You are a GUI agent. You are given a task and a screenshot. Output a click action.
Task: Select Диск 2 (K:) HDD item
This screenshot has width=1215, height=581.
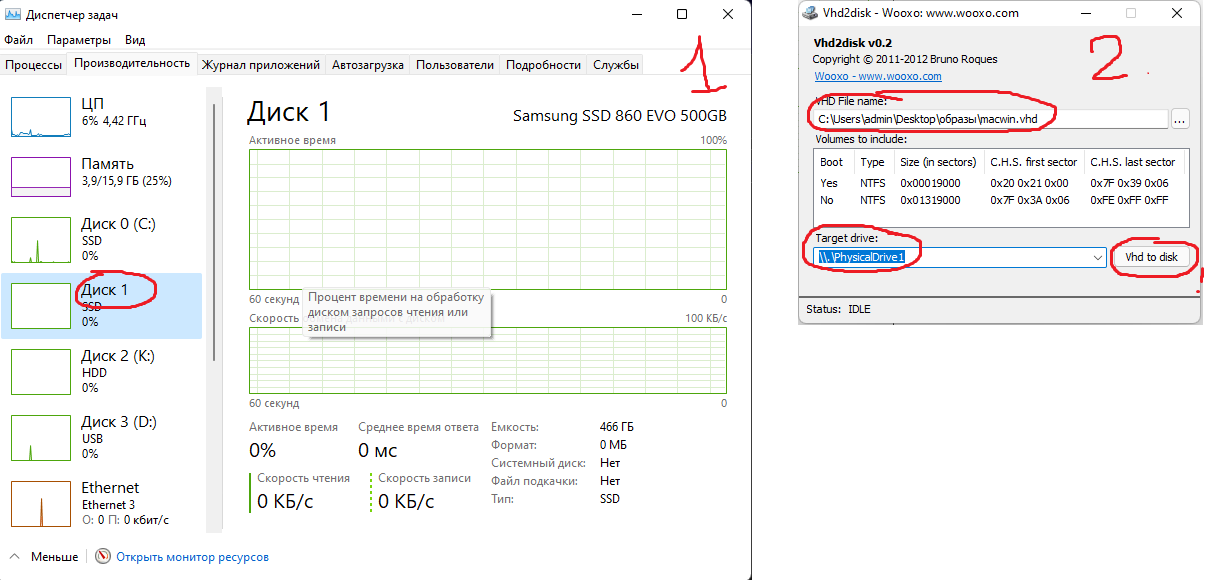point(101,371)
